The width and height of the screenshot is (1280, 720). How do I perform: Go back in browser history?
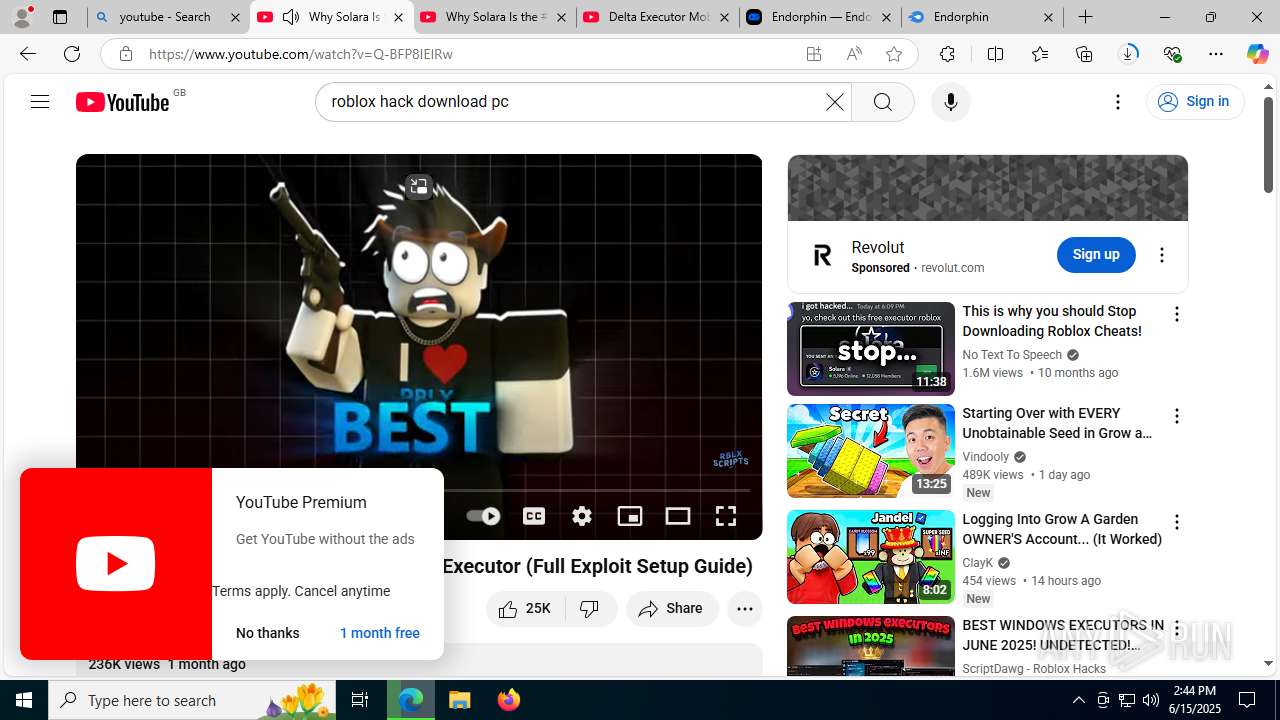coord(28,54)
